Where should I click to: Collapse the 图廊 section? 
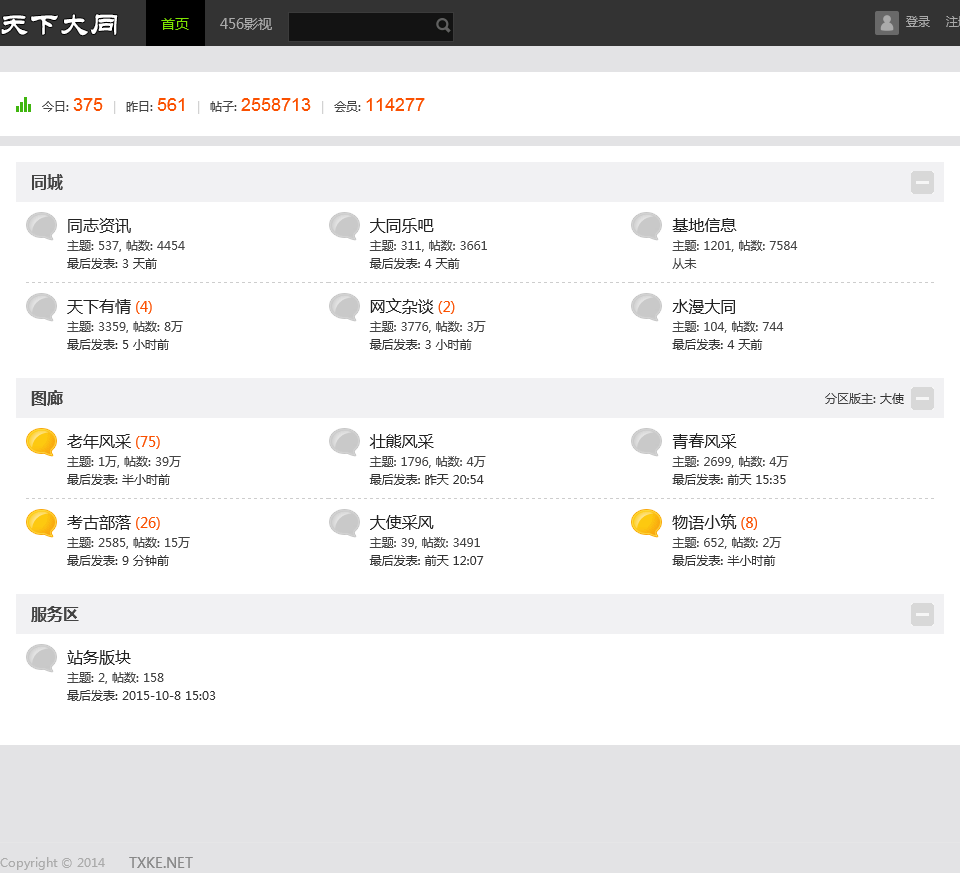click(922, 398)
